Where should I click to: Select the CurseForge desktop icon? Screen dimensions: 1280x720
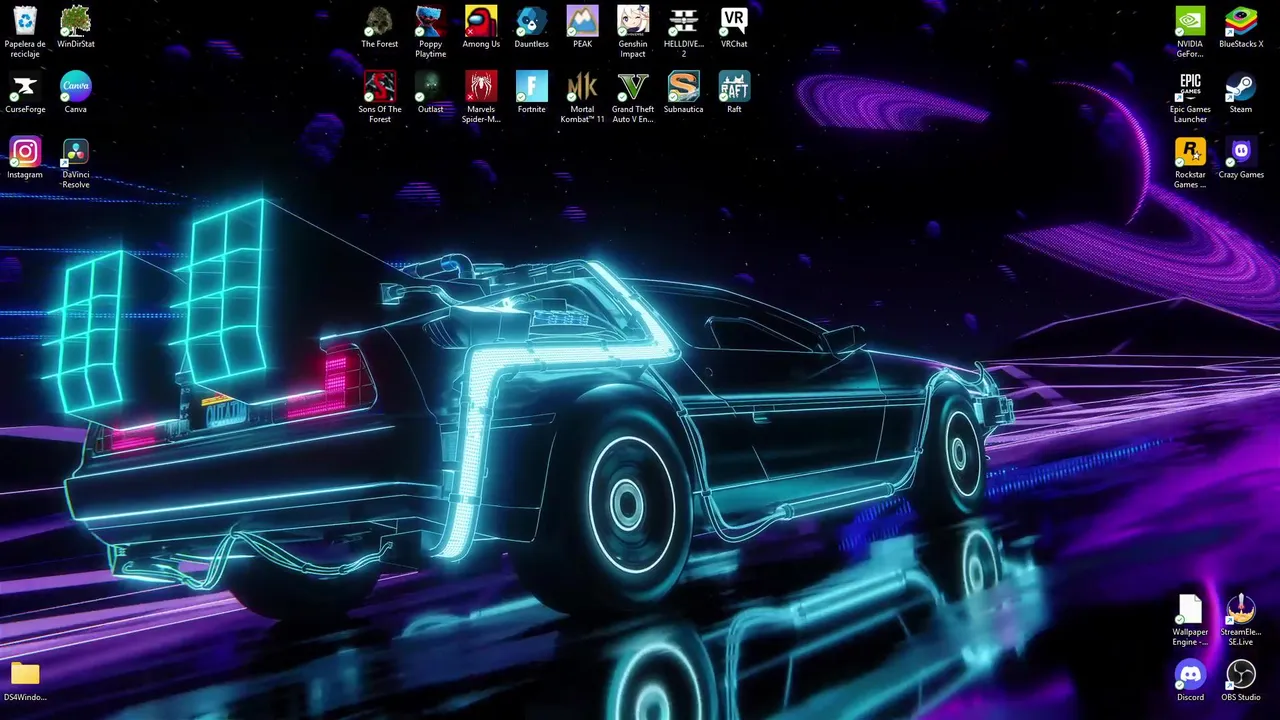click(x=25, y=86)
